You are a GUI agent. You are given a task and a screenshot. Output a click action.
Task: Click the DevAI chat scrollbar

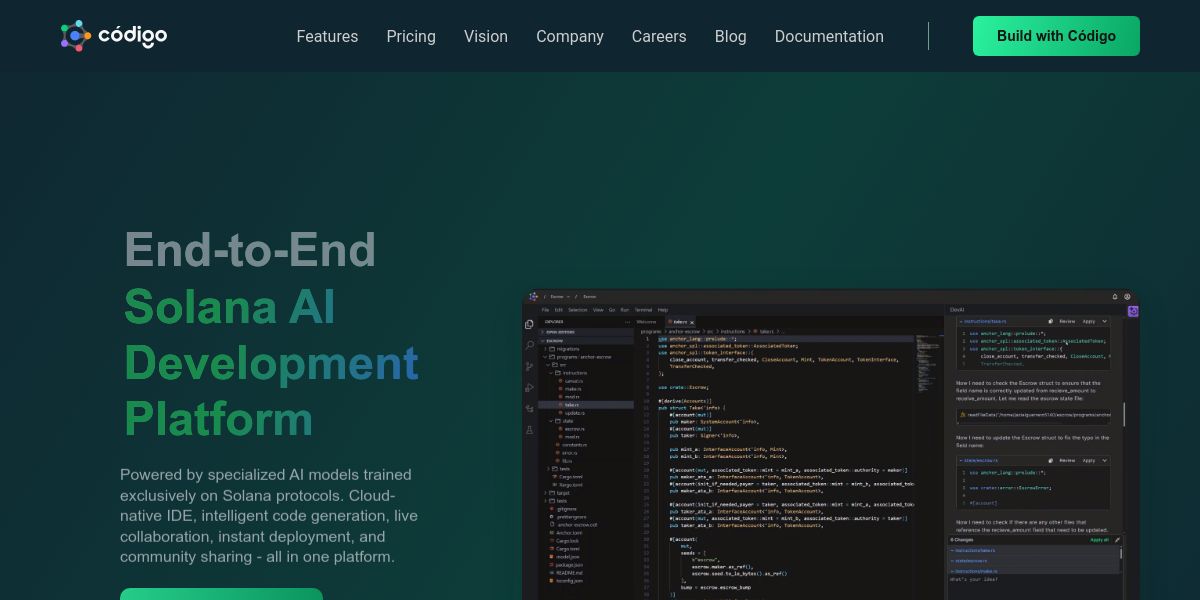1125,413
